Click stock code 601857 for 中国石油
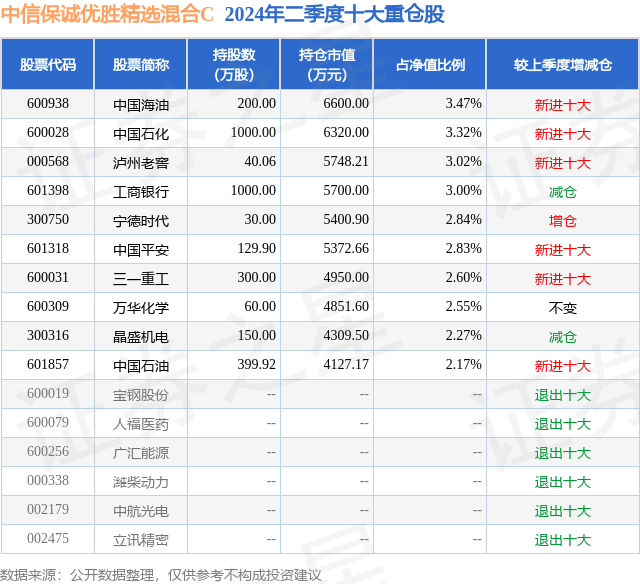640x584 pixels. (48, 364)
